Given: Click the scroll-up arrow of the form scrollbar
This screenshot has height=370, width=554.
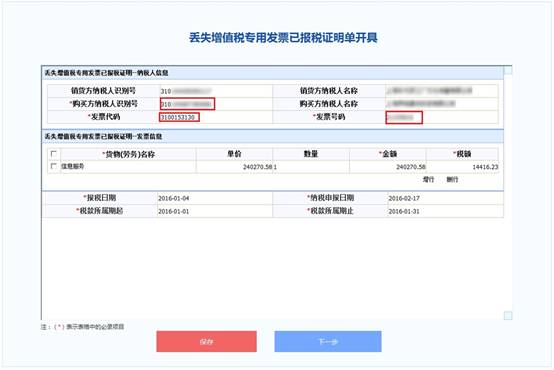Looking at the screenshot, I should tap(508, 70).
